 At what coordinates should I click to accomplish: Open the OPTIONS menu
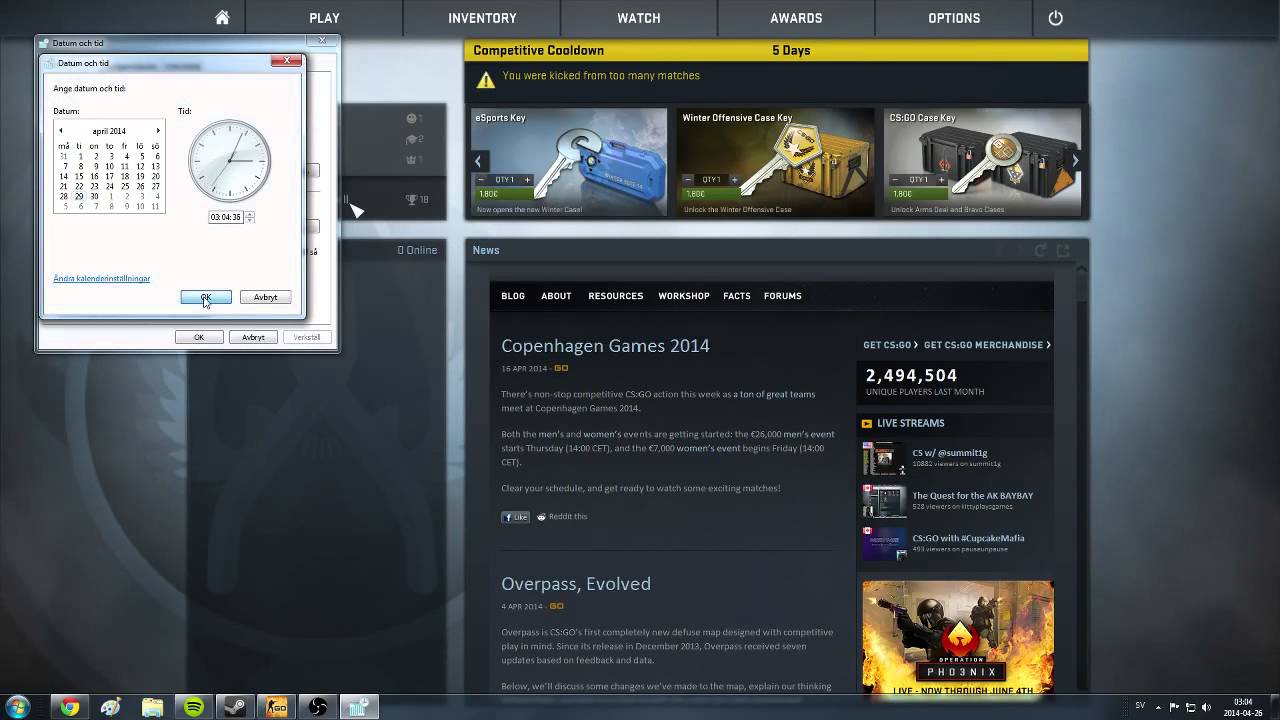(x=954, y=18)
